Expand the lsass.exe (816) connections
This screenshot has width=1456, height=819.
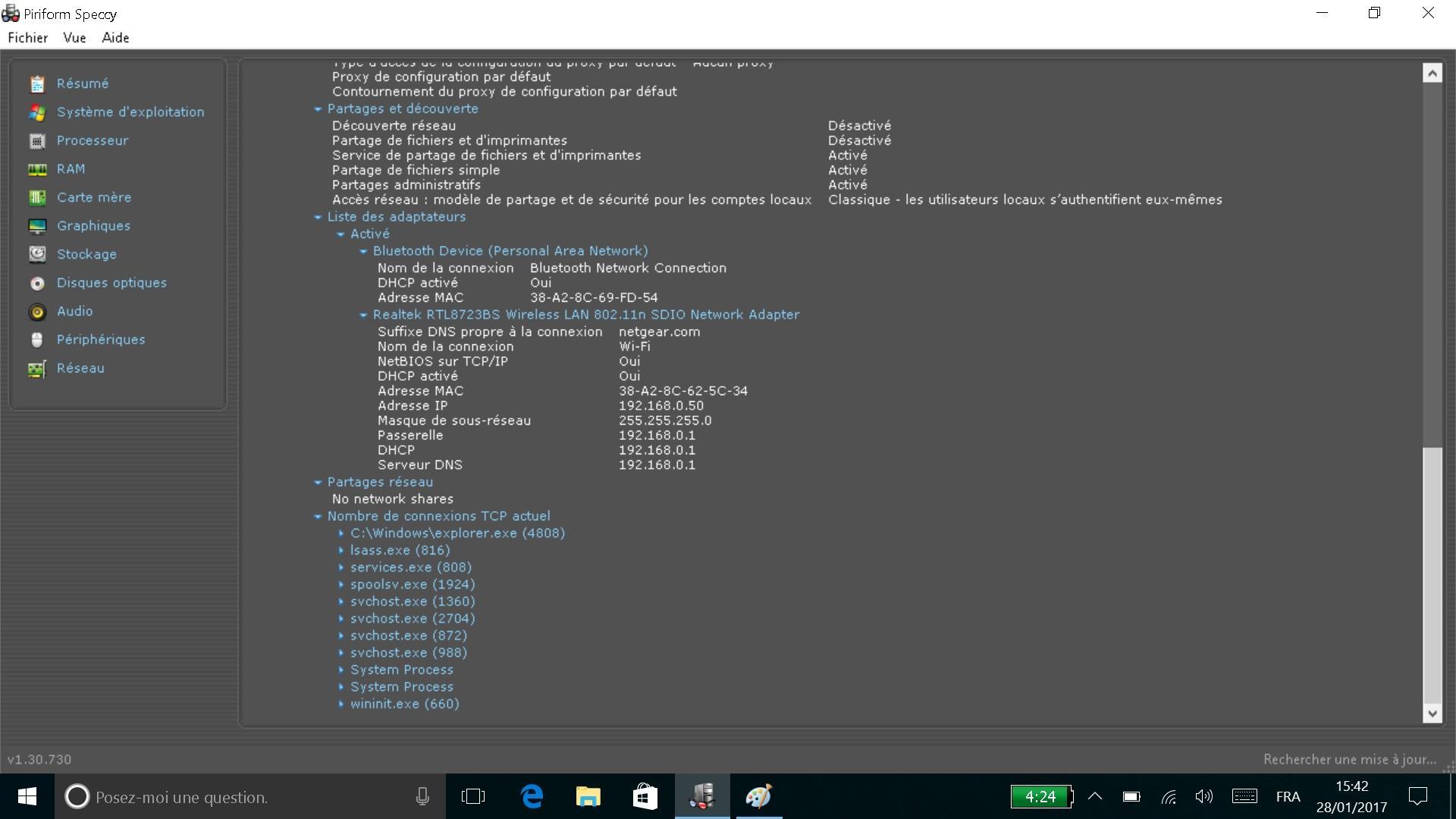(341, 551)
